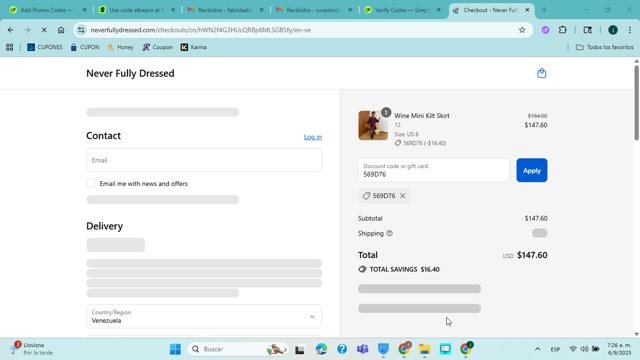640x360 pixels.
Task: Open Windows Start menu
Action: (175, 349)
